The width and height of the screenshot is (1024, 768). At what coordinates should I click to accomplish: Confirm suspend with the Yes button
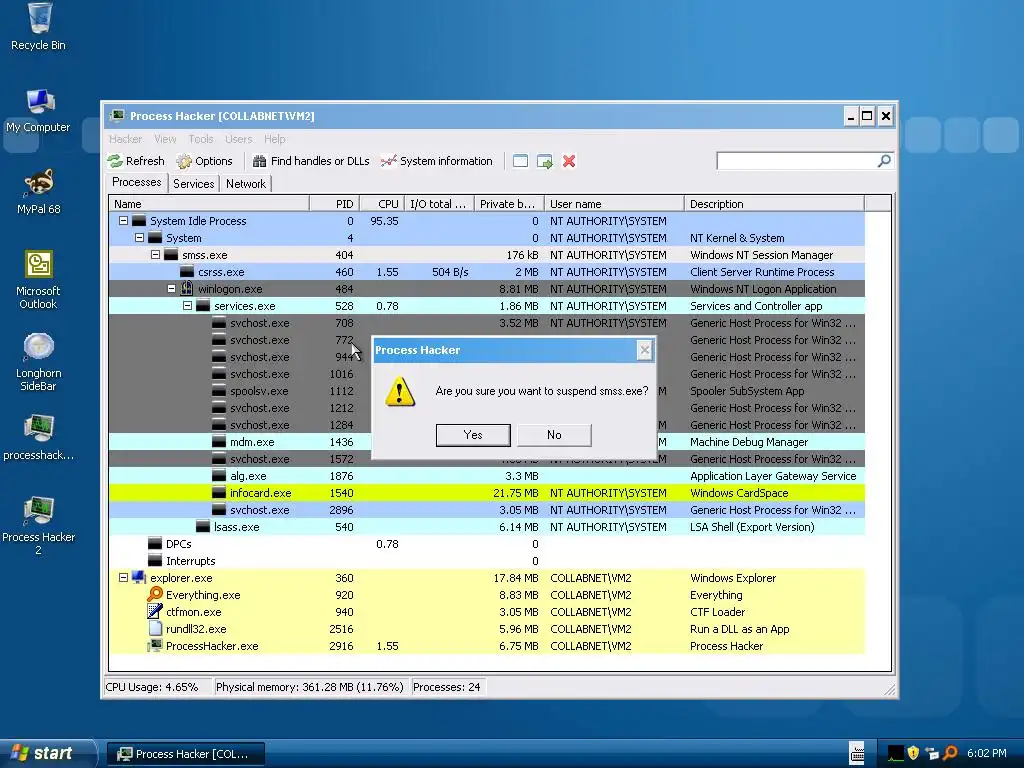[473, 435]
